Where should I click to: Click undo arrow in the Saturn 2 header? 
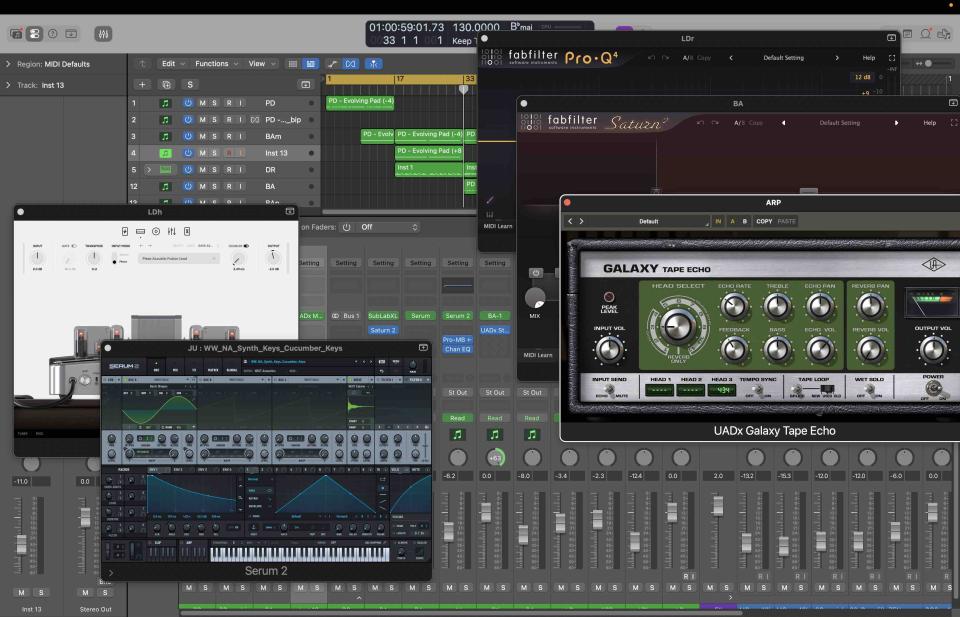(700, 123)
